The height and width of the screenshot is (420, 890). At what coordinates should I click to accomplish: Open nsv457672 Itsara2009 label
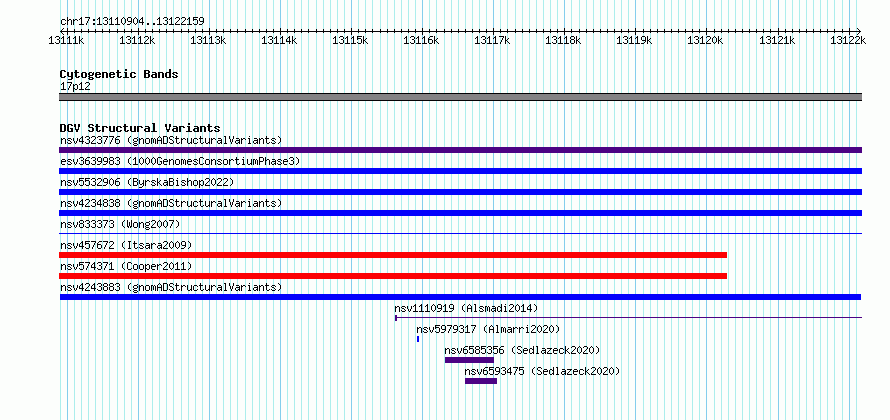coord(126,245)
